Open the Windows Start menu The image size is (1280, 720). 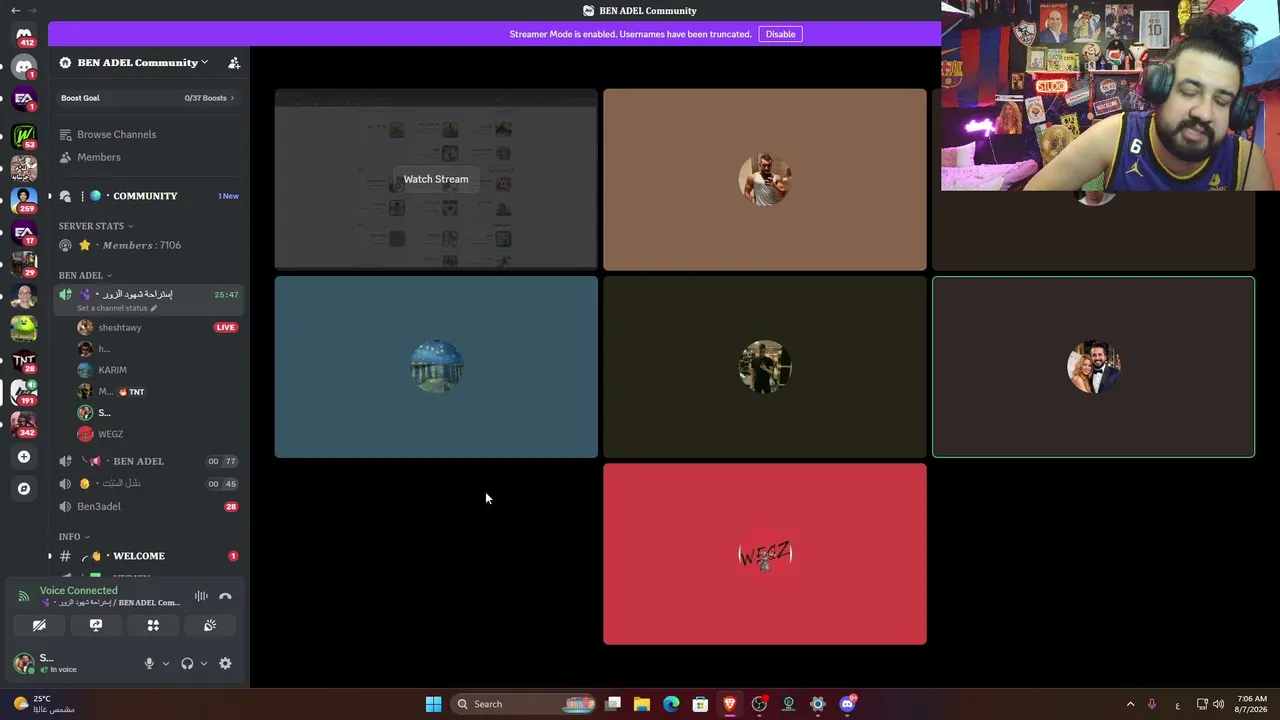tap(433, 704)
